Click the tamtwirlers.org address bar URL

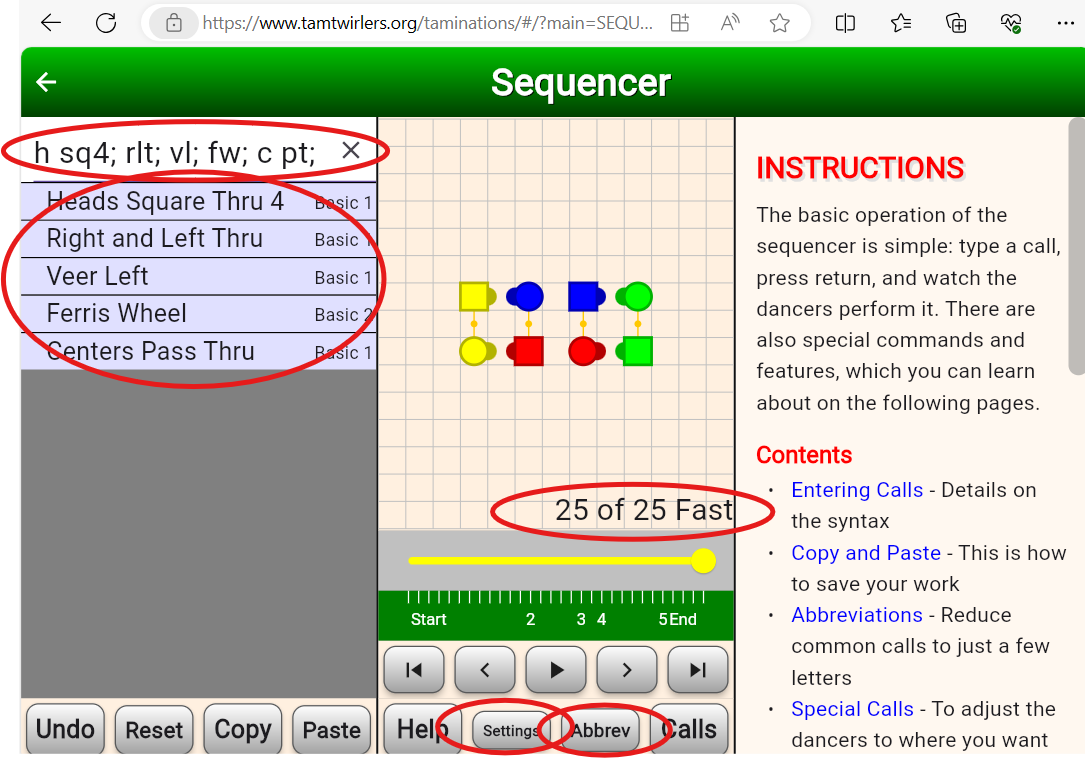[x=427, y=23]
